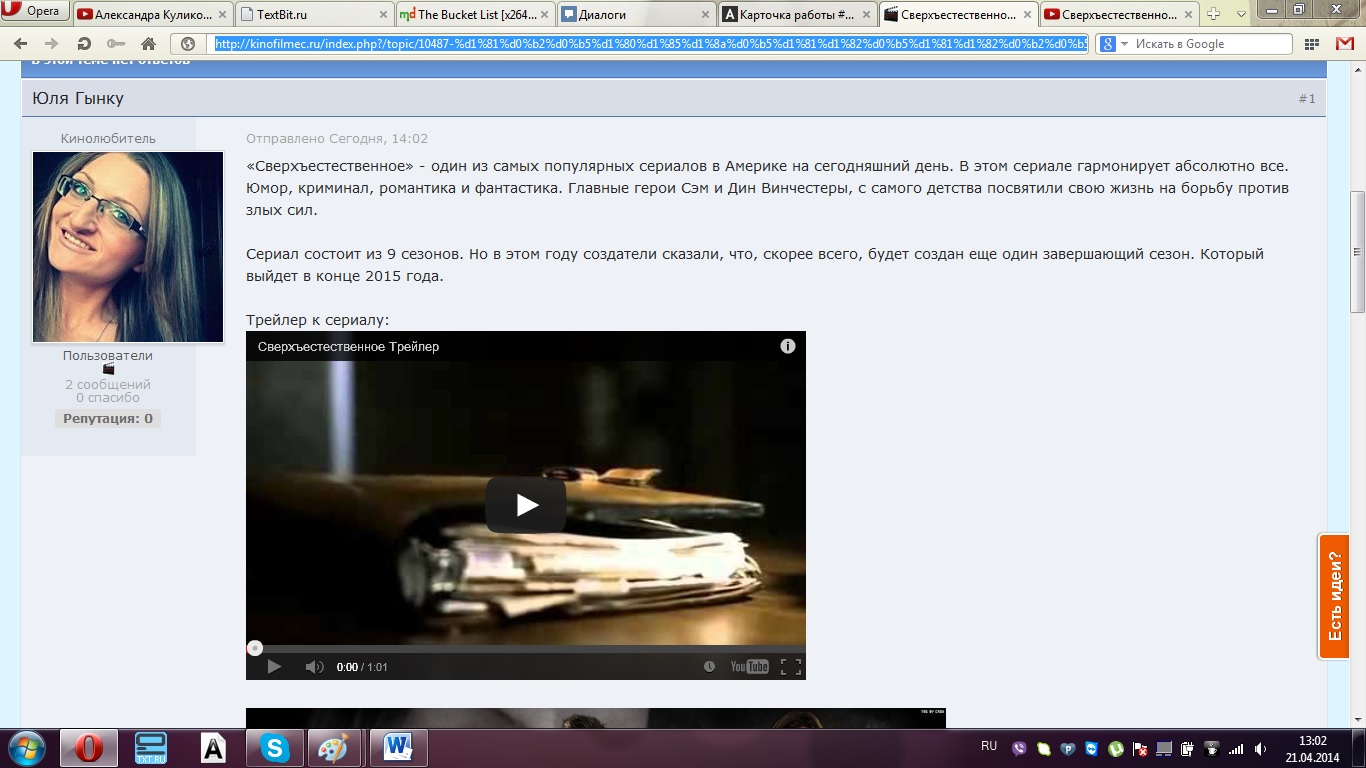Click the coffee cup tray icon
The height and width of the screenshot is (768, 1366).
(1212, 748)
